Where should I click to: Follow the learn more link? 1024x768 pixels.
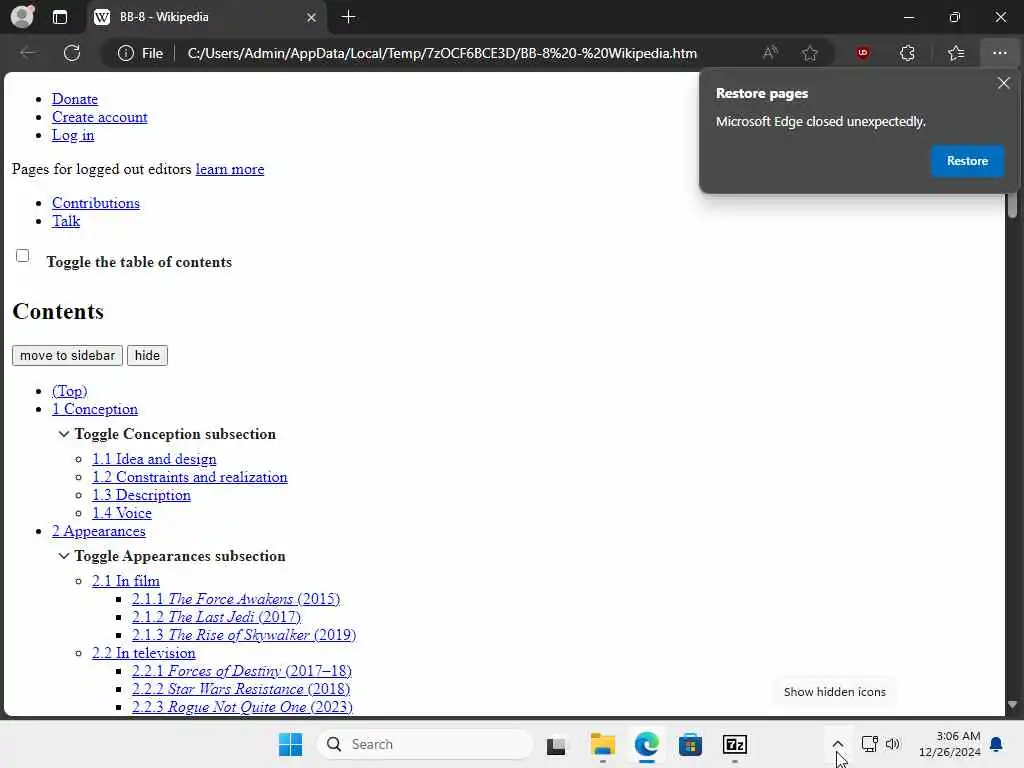pos(230,169)
